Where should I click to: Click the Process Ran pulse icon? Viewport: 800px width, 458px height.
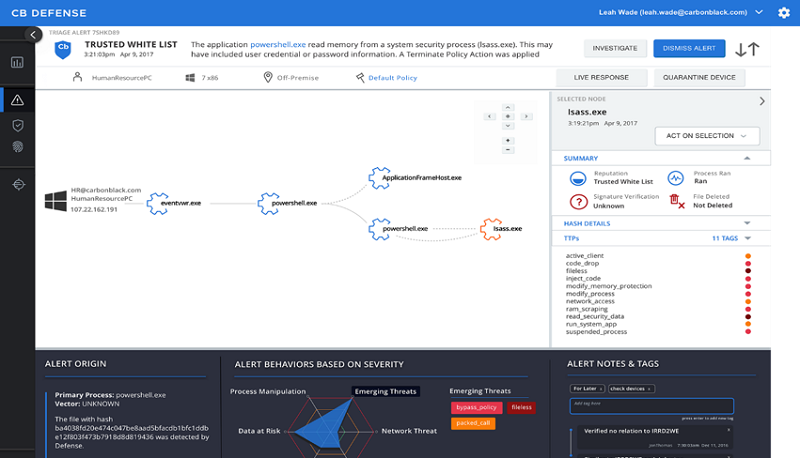click(x=676, y=178)
